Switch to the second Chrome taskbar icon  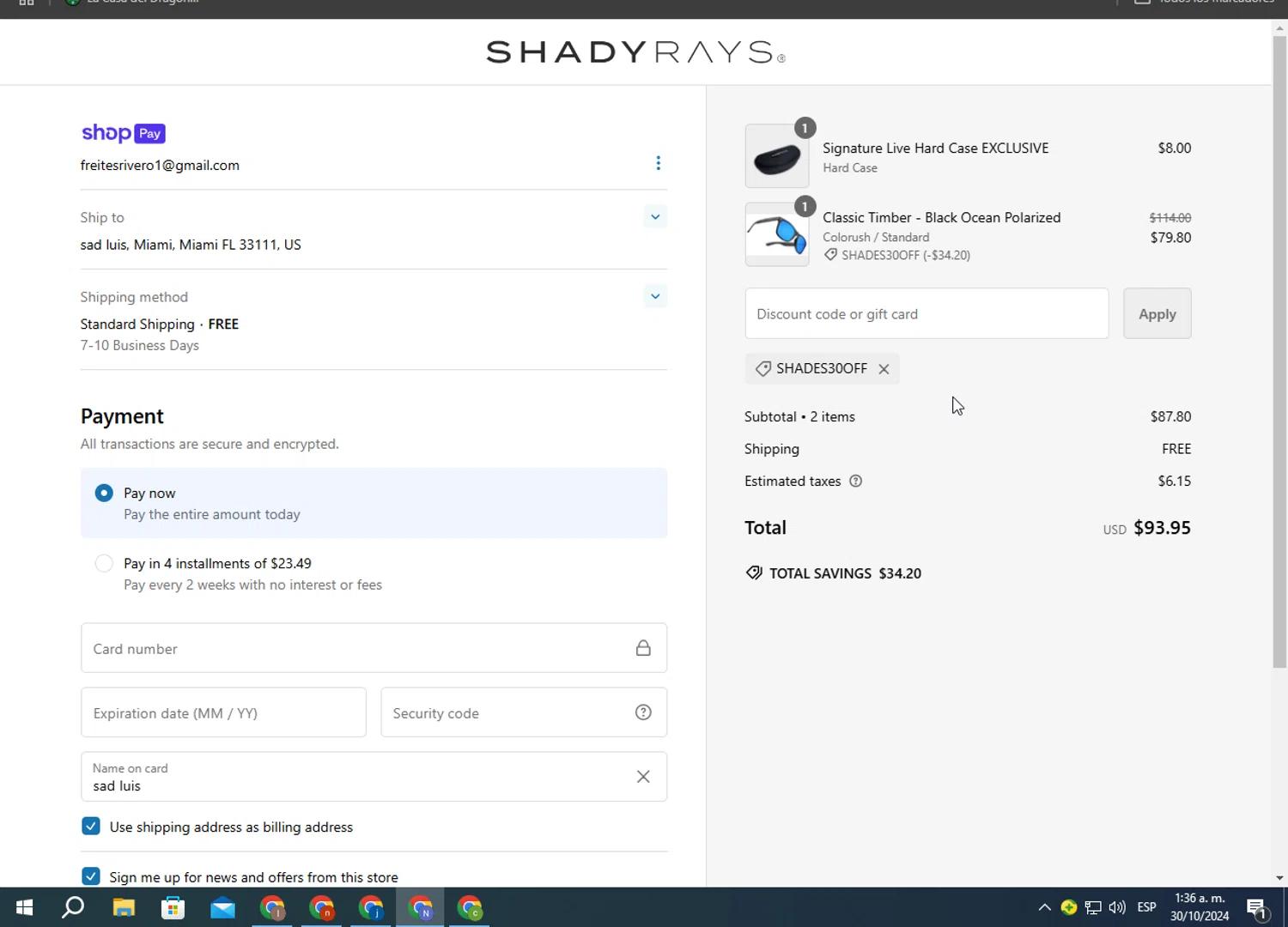click(321, 907)
